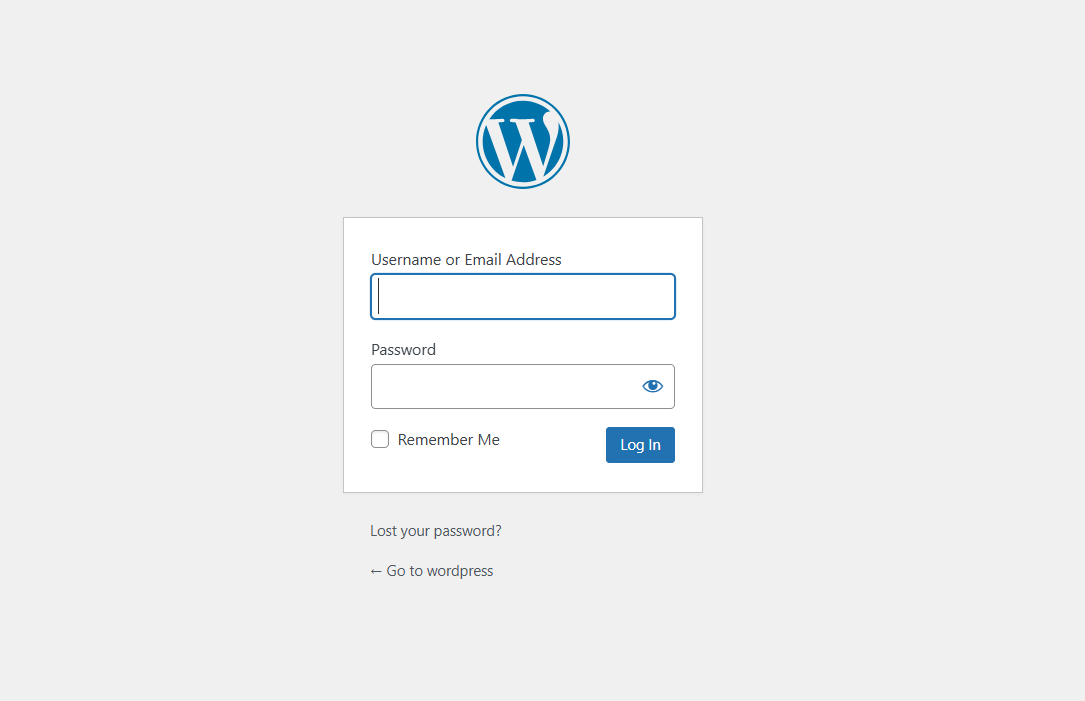Activate the focused username text box
This screenshot has width=1085, height=701.
tap(522, 297)
